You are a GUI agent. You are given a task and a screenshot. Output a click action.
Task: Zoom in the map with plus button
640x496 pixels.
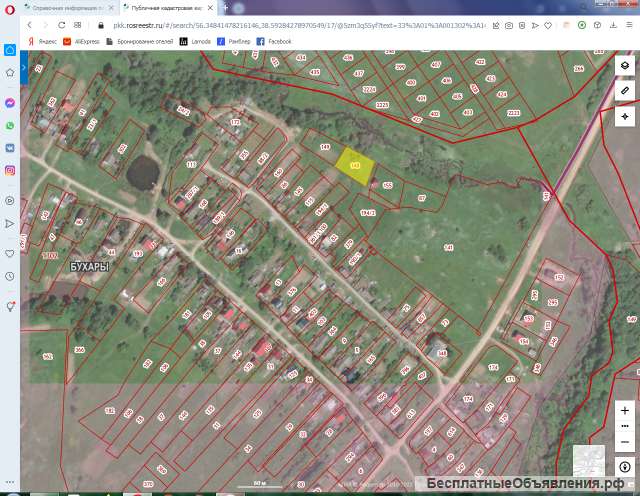click(x=624, y=410)
